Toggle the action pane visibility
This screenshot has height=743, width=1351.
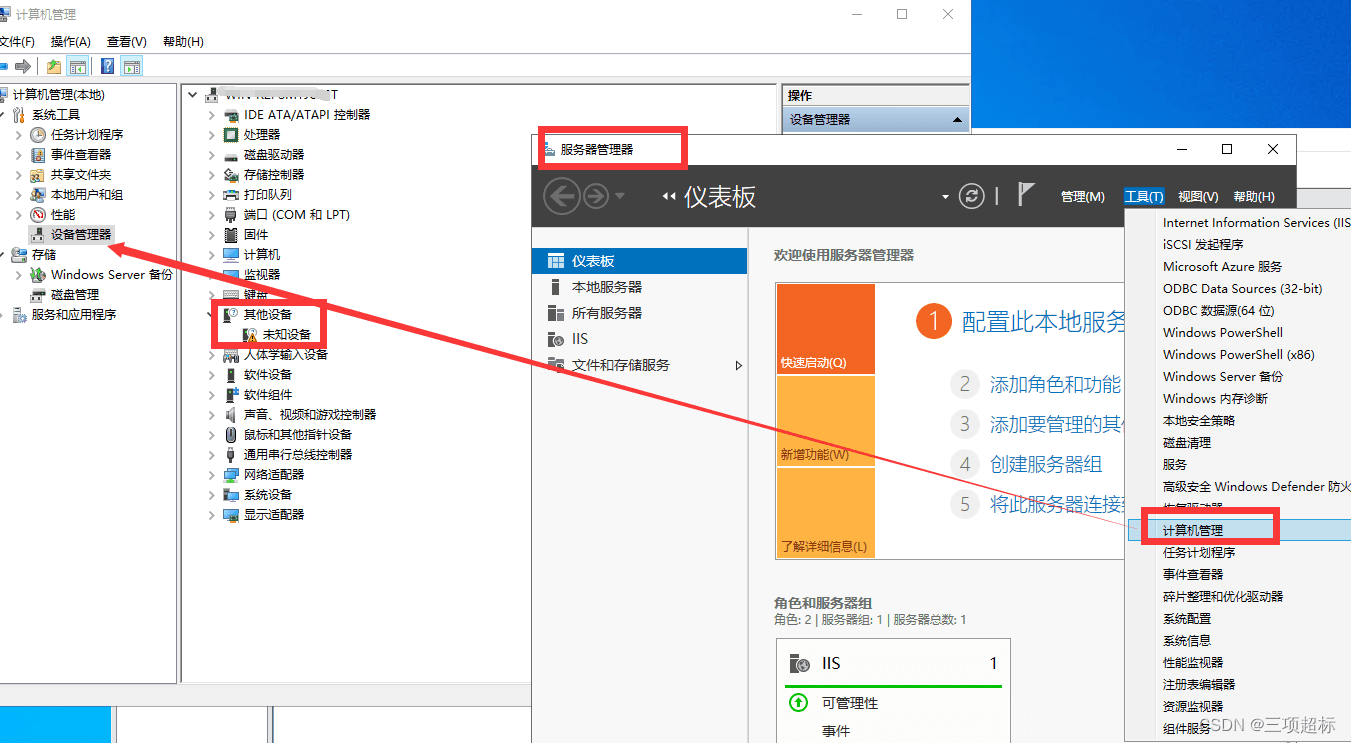[x=131, y=66]
